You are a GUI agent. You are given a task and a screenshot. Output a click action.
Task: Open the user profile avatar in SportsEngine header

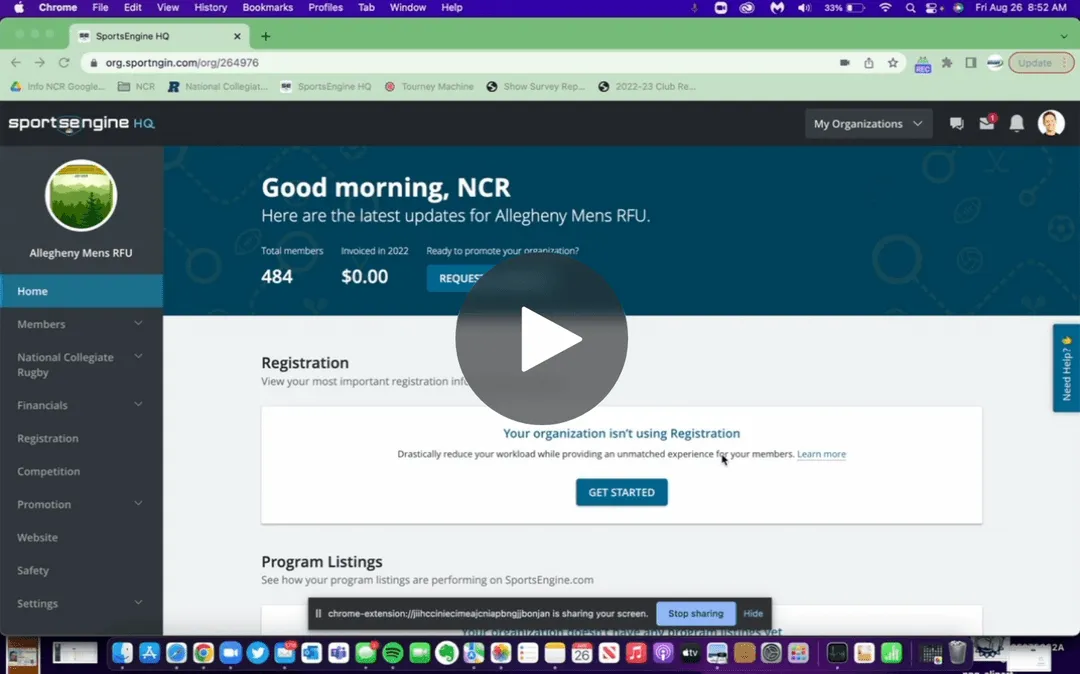(x=1051, y=123)
